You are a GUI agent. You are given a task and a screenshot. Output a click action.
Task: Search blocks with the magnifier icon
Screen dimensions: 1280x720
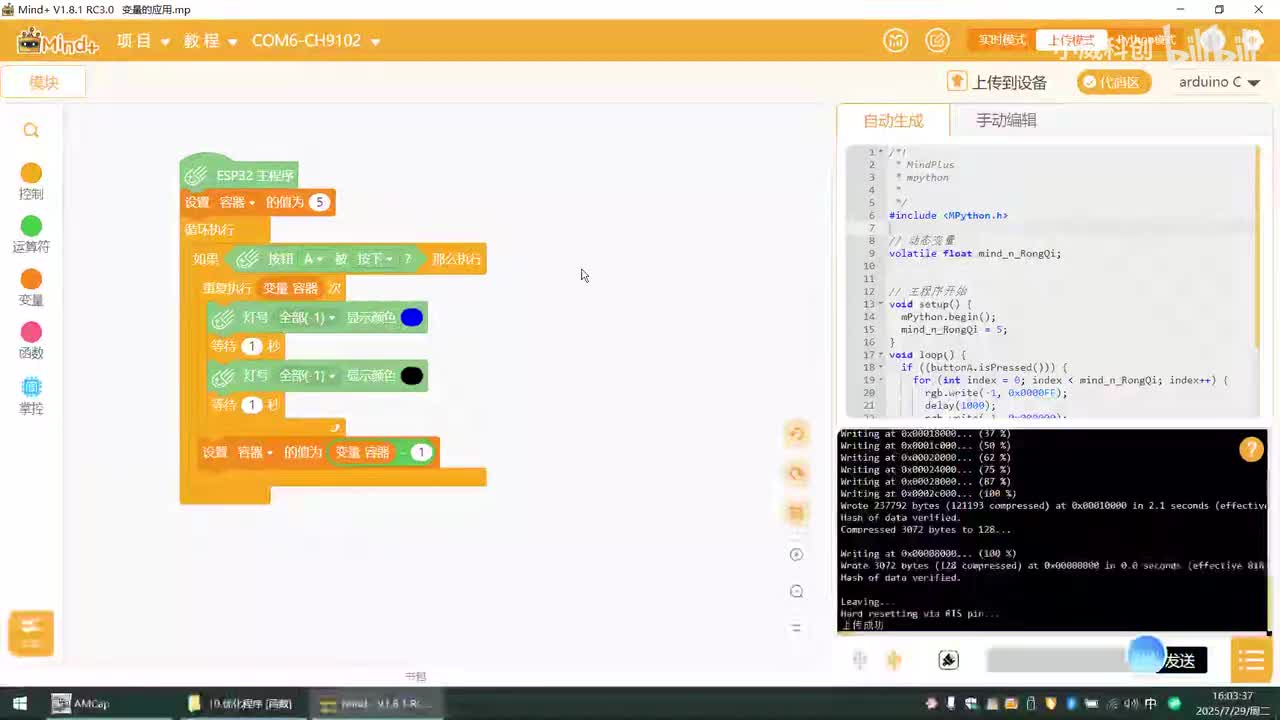pos(31,130)
